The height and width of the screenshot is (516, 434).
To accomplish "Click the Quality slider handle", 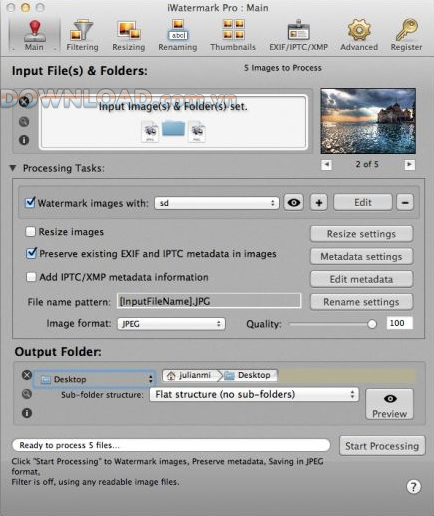I will pos(372,324).
